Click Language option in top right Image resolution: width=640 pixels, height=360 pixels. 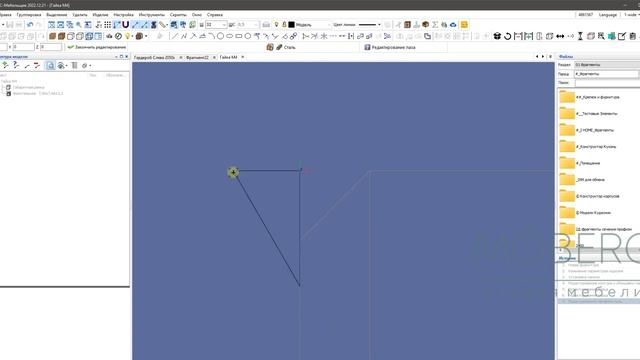click(x=608, y=15)
